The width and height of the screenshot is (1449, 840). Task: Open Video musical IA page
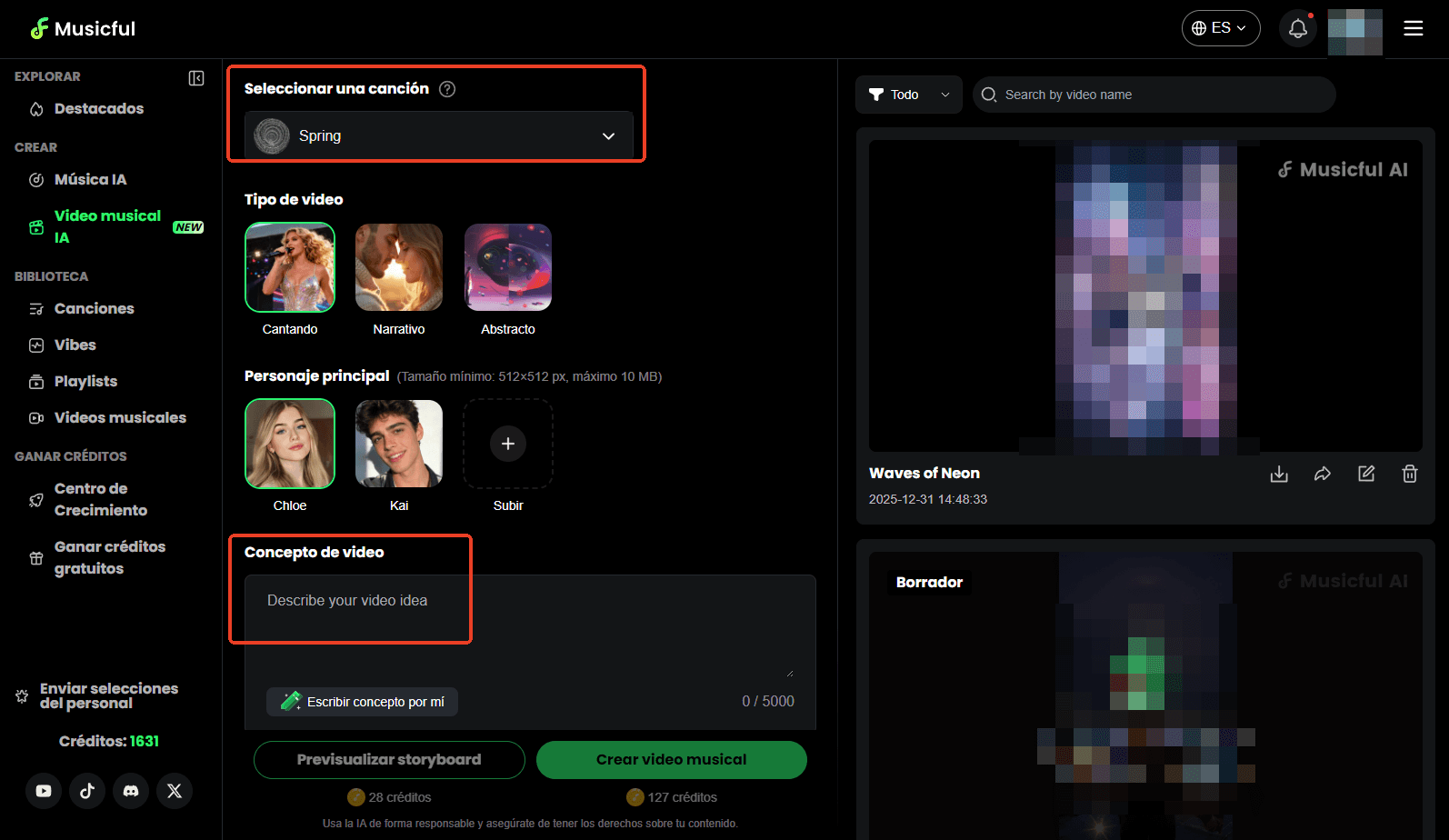click(107, 226)
